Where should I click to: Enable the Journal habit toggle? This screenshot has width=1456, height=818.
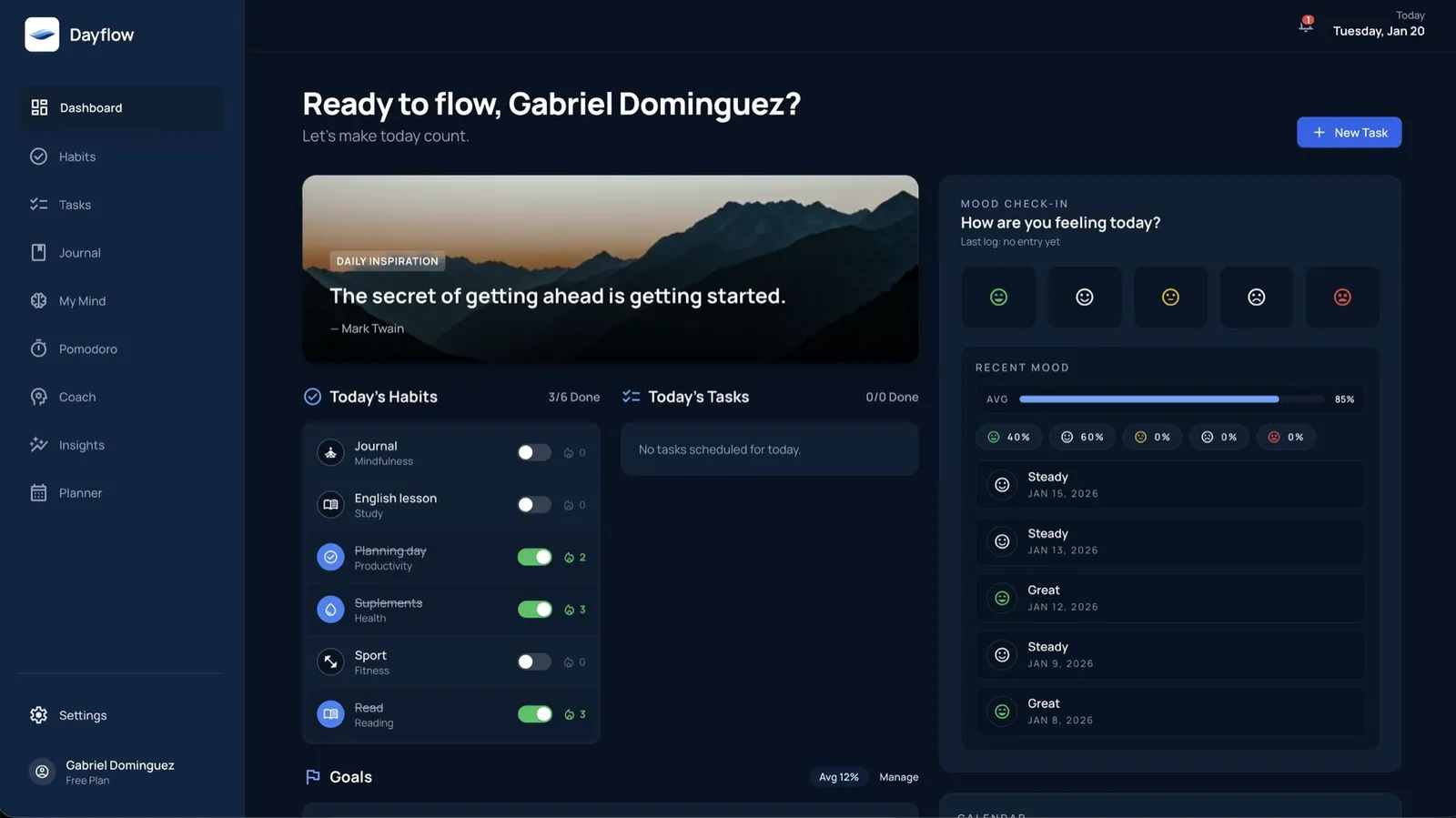[x=534, y=452]
